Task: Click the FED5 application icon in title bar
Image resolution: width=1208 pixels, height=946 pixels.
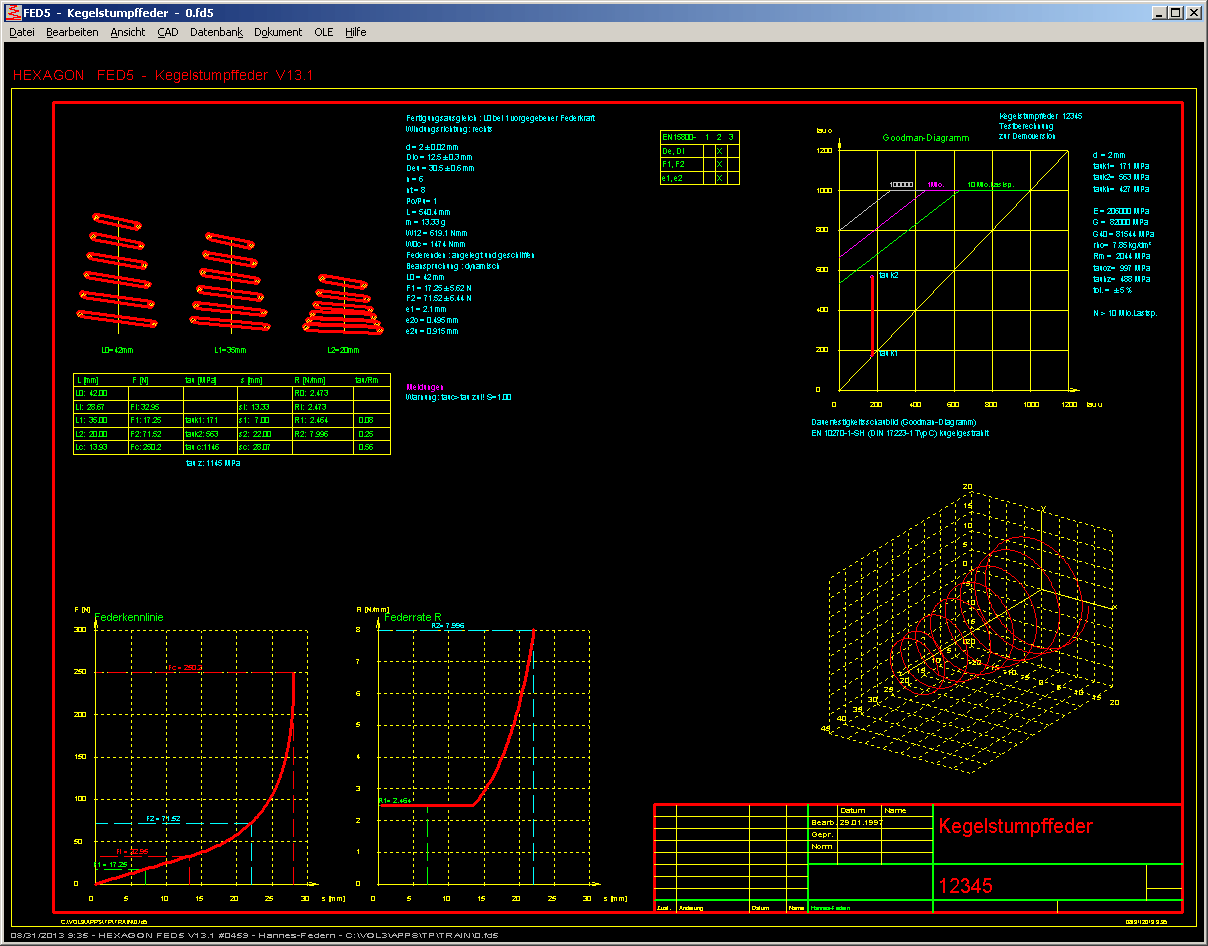Action: tap(14, 13)
